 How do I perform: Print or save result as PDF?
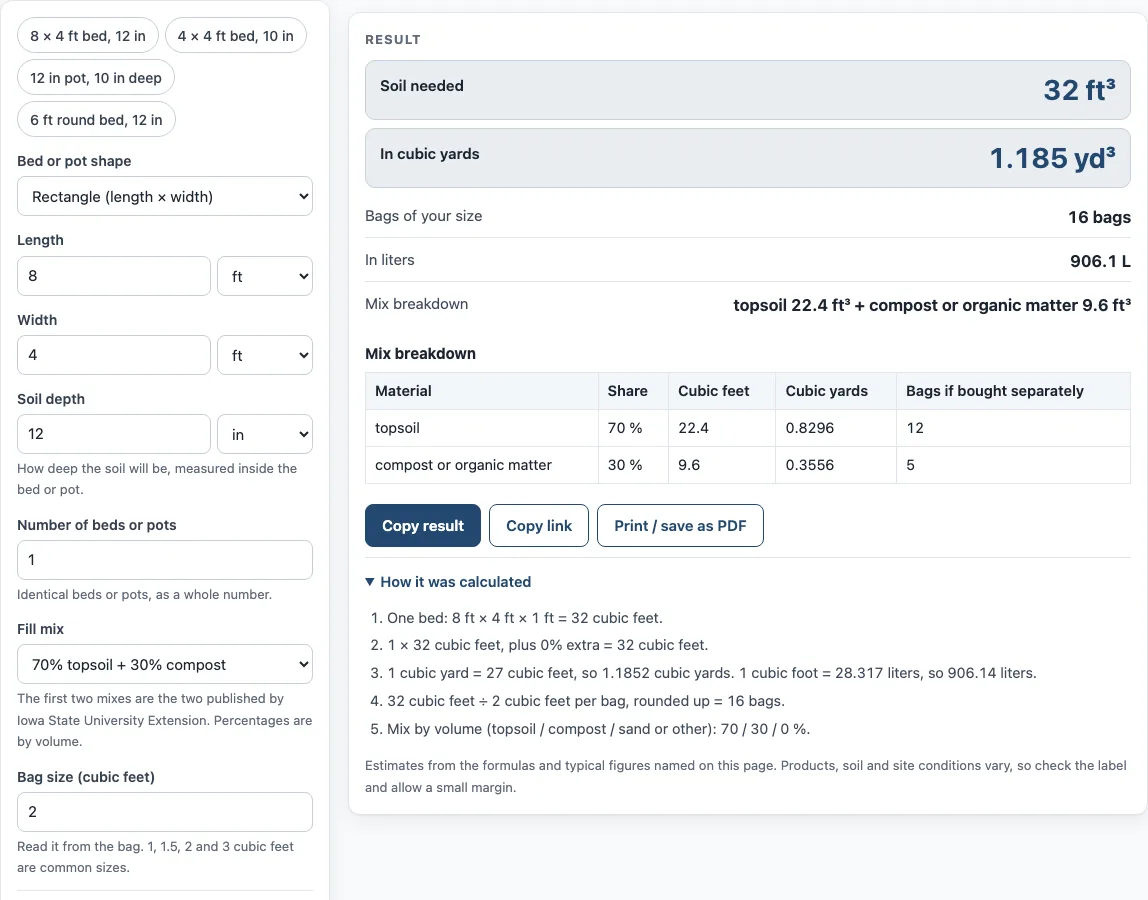pyautogui.click(x=680, y=526)
